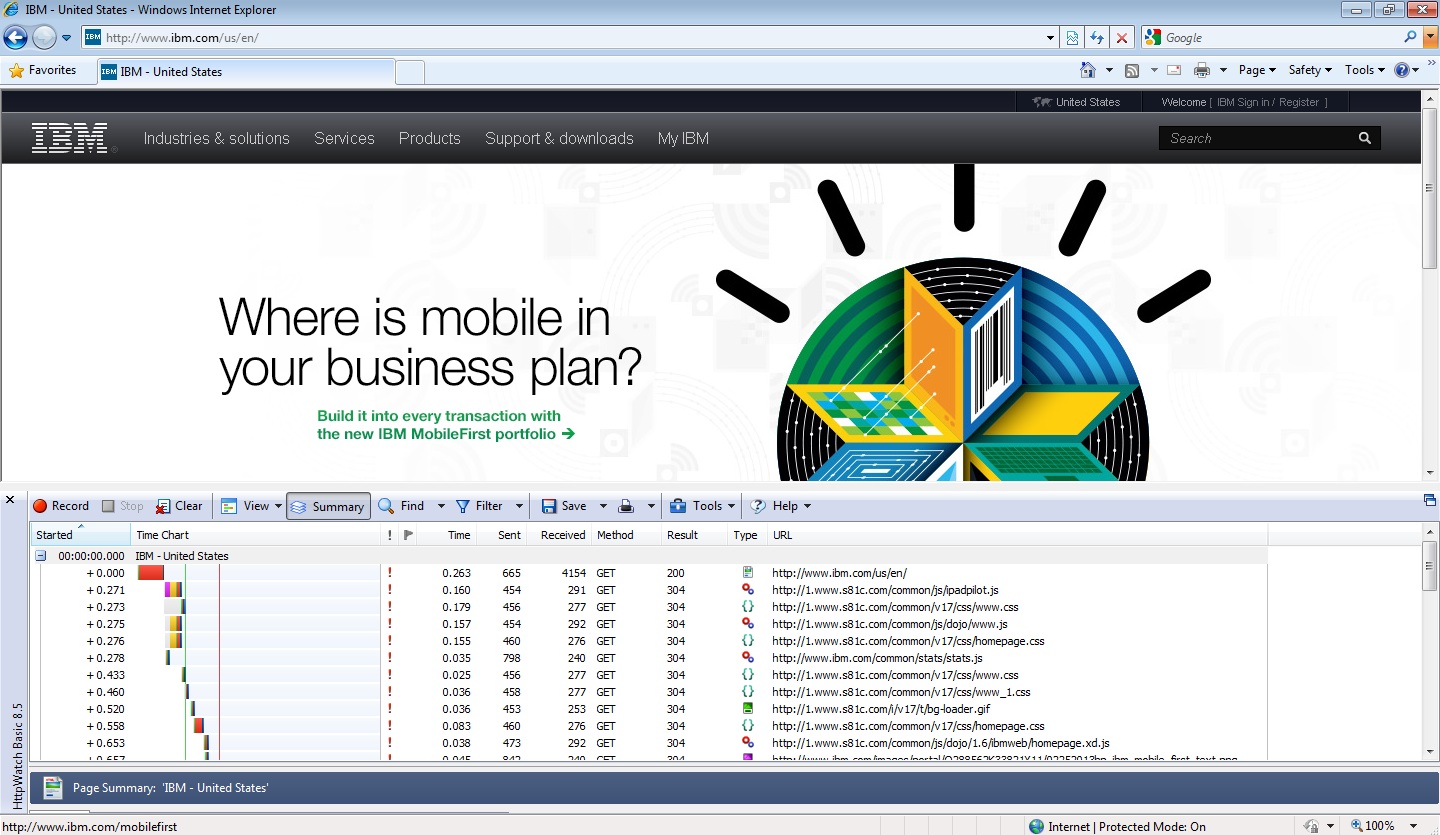Screen dimensions: 1440x835
Task: Open Industries & solutions menu
Action: pos(217,138)
